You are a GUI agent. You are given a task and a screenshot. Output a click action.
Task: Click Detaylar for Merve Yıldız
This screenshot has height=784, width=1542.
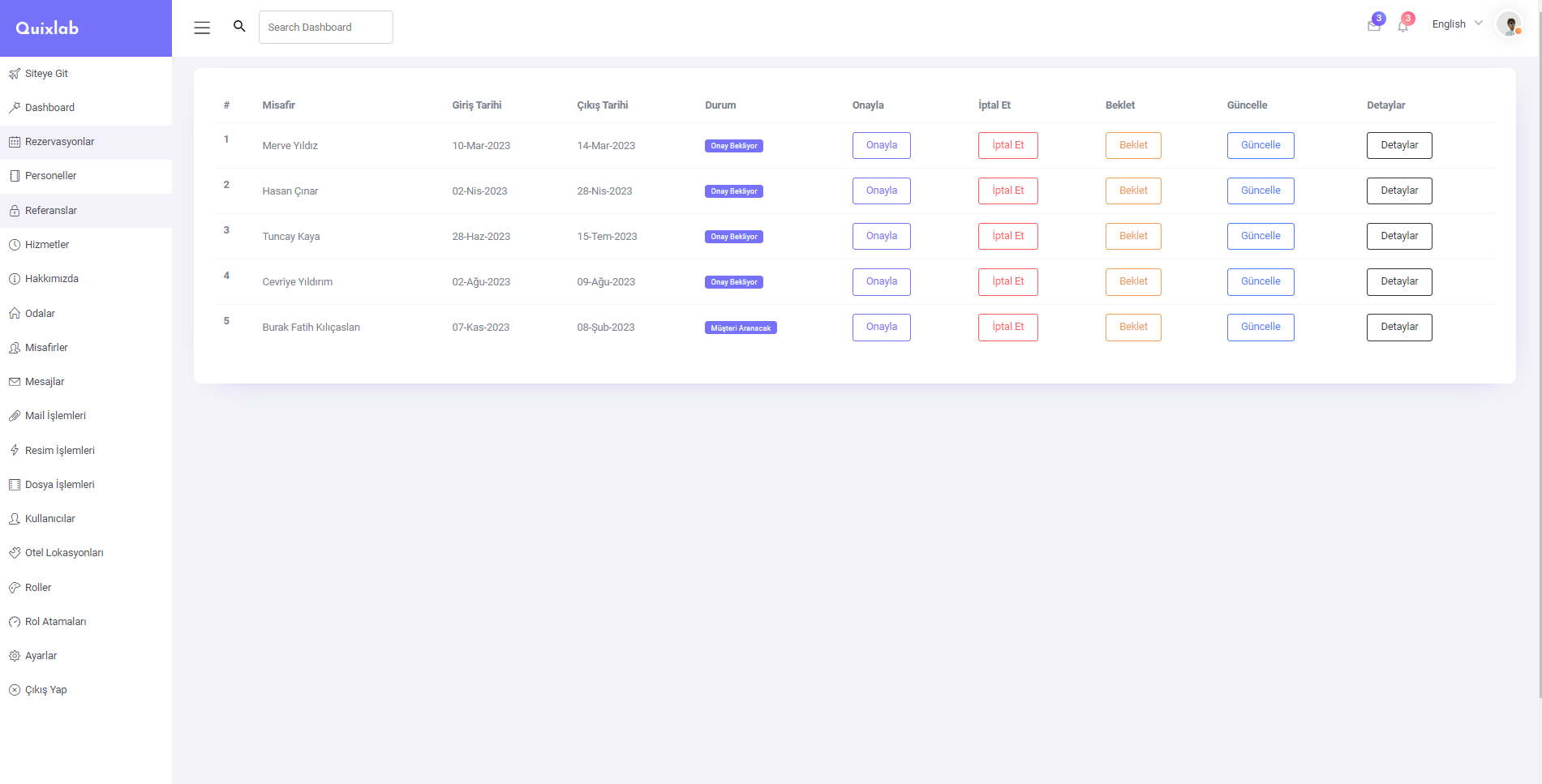pos(1399,145)
